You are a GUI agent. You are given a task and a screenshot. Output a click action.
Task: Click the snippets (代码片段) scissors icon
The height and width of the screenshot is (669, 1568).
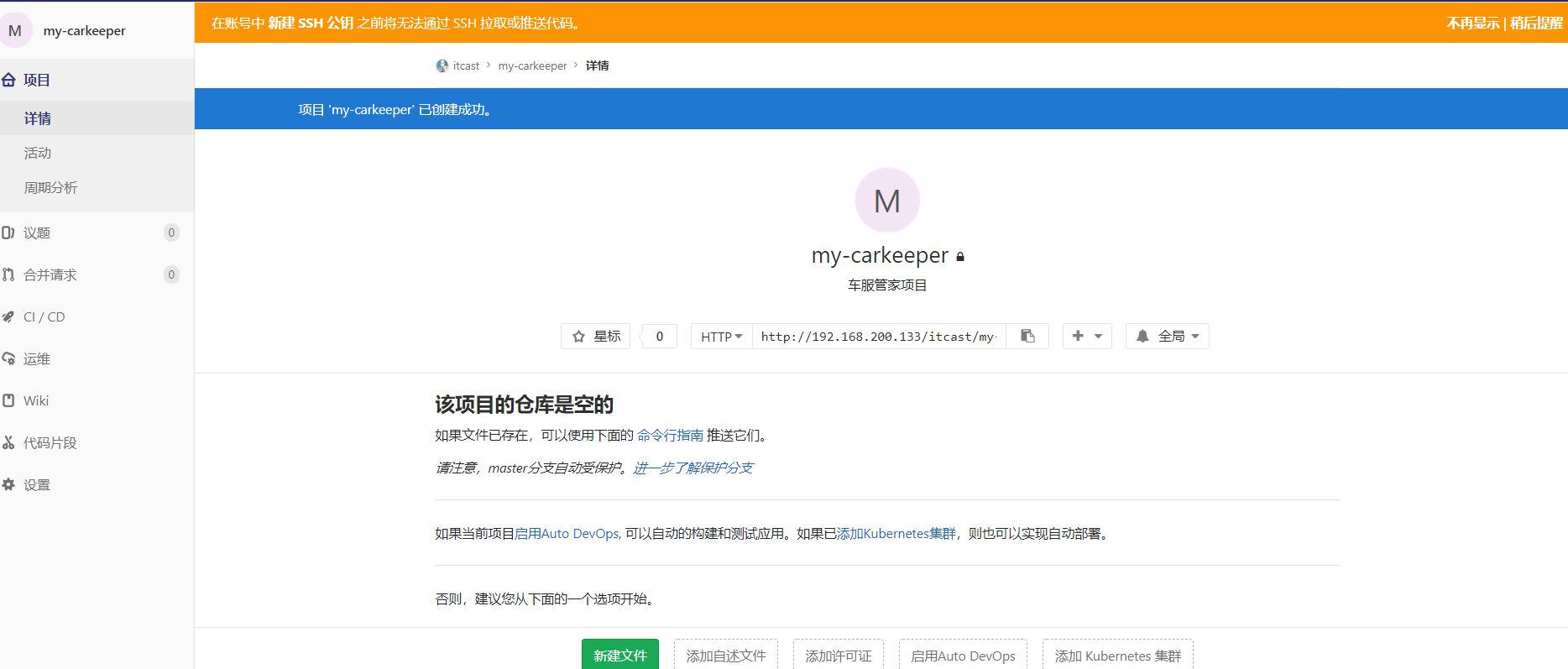click(x=8, y=442)
